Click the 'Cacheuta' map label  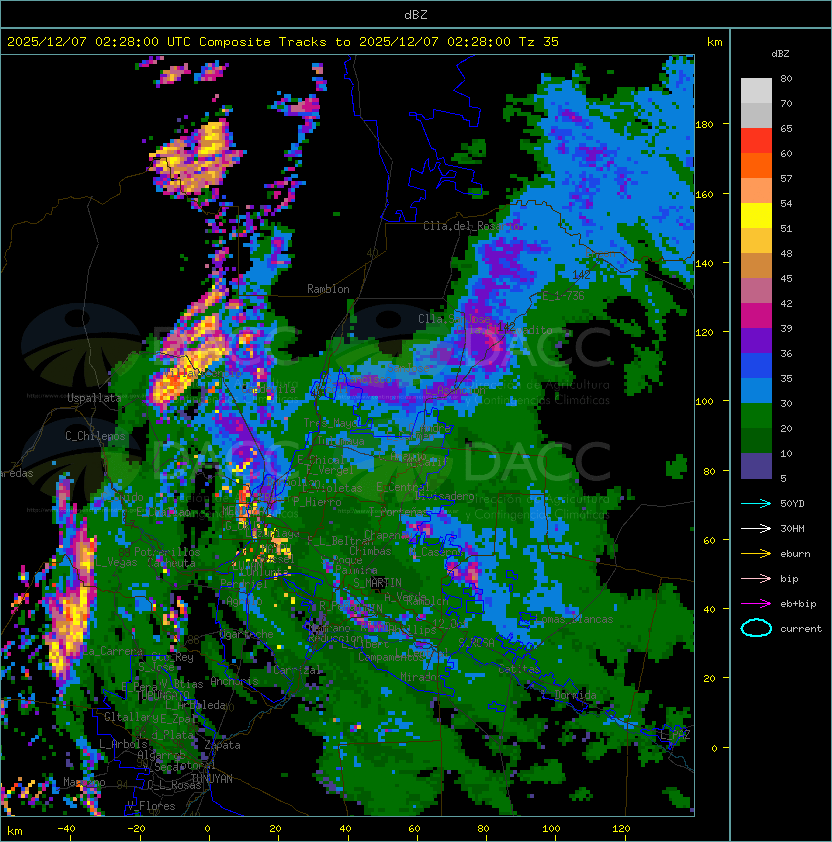click(171, 563)
